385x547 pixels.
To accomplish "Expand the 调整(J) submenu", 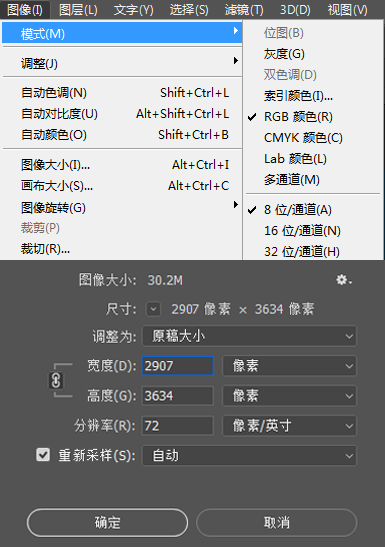I will pos(122,63).
